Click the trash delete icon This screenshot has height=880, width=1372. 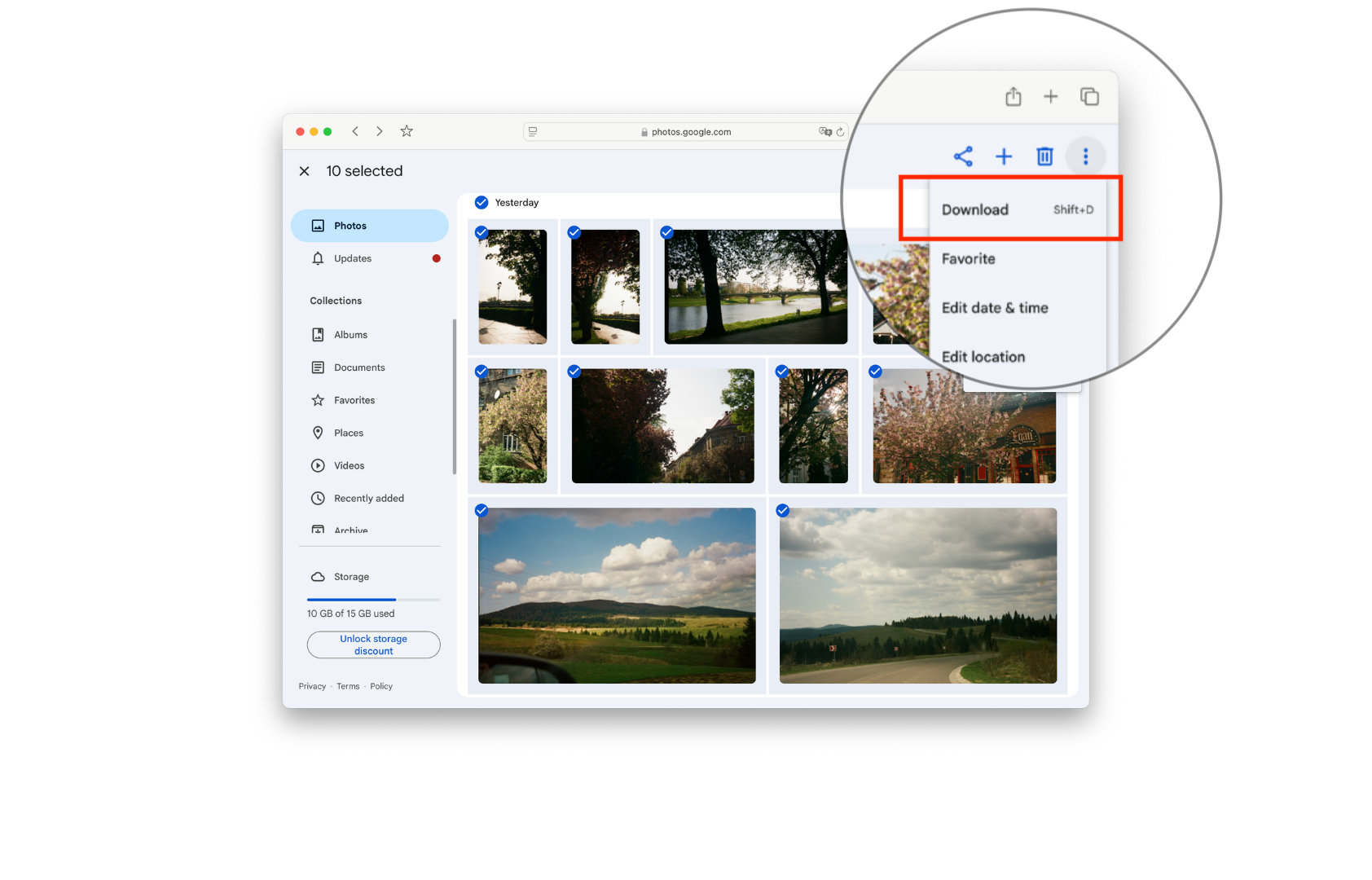[1044, 156]
